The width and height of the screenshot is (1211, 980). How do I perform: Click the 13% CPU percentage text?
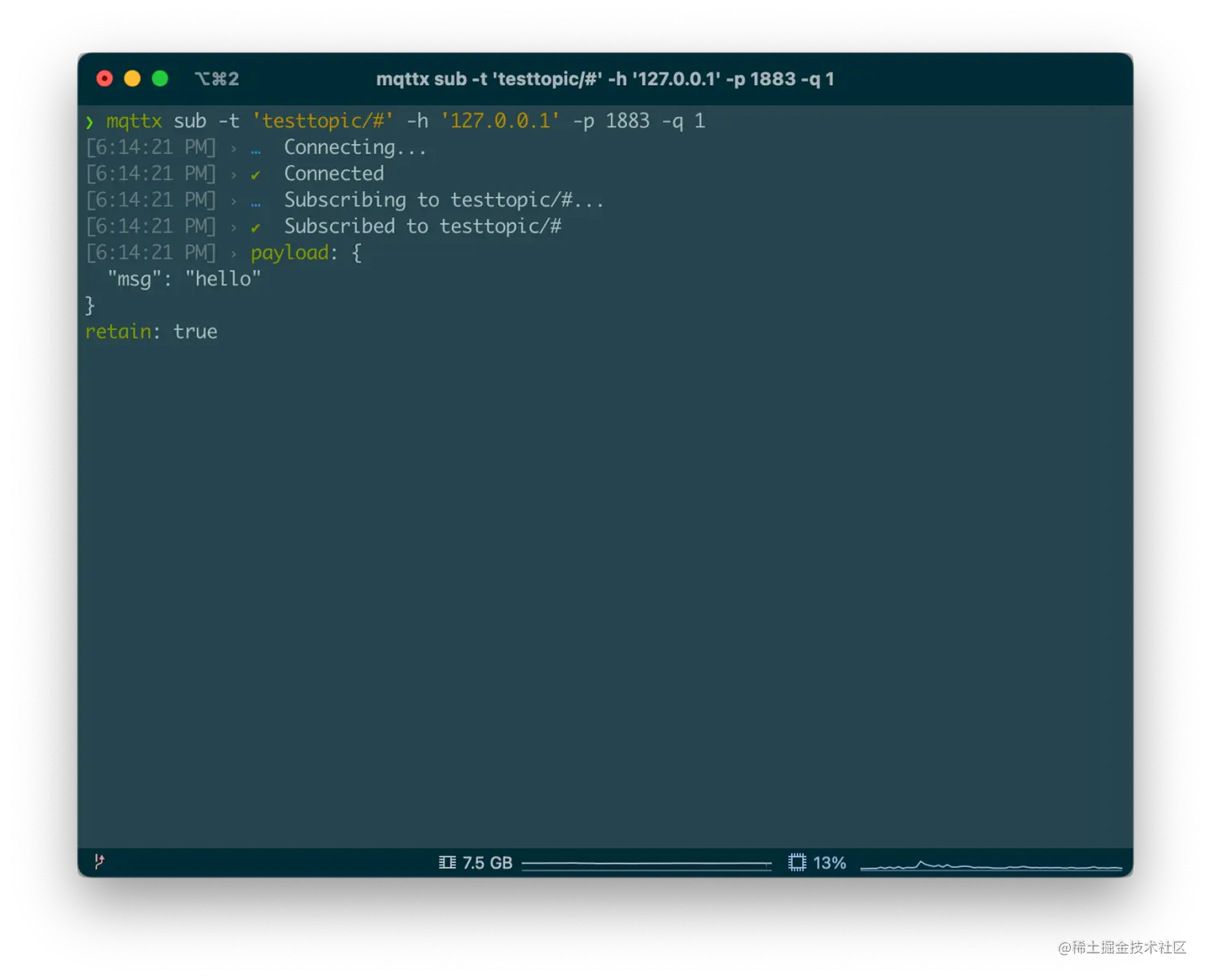click(831, 863)
